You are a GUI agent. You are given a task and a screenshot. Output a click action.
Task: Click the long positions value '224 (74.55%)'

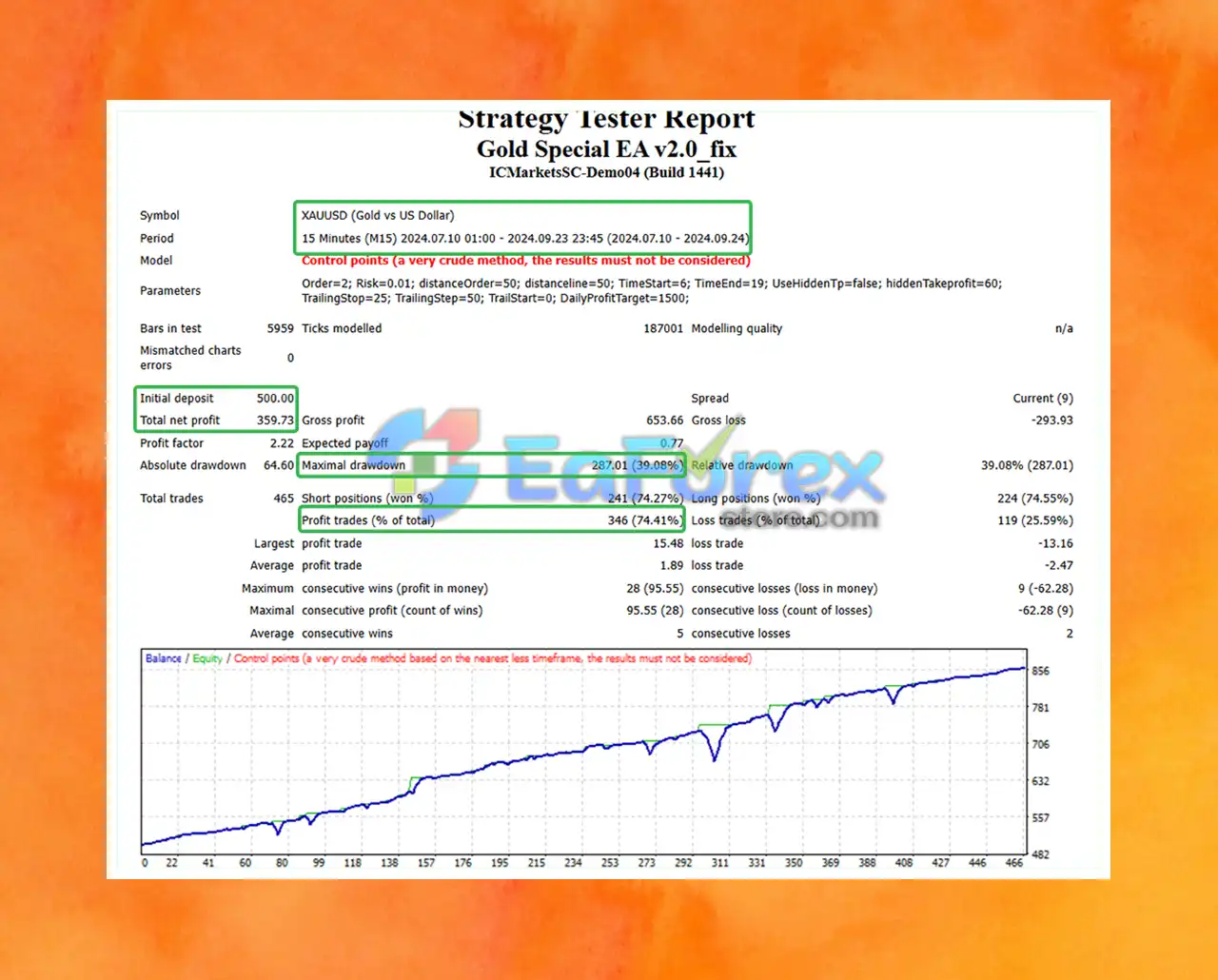click(1035, 498)
